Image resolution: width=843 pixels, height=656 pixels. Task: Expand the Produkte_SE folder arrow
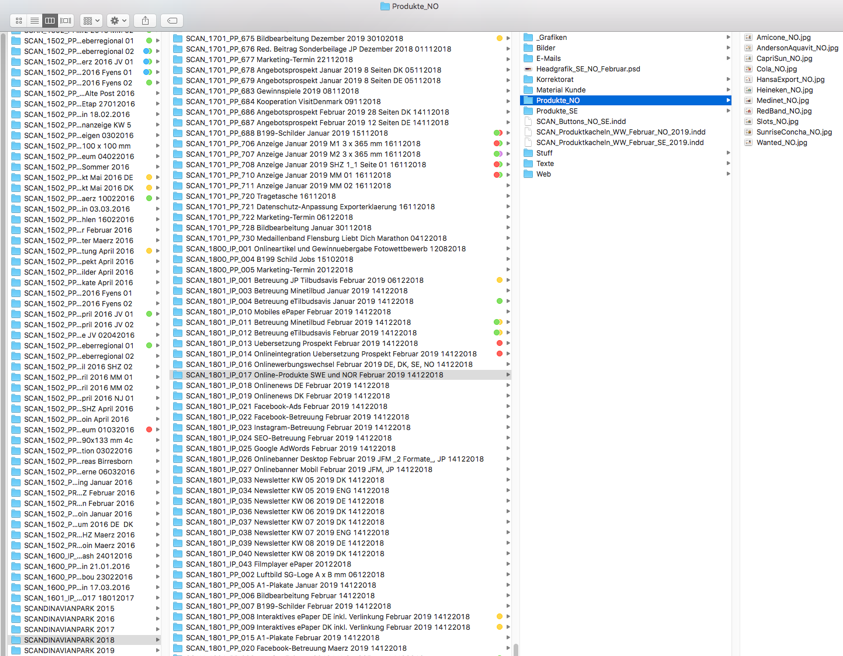(x=728, y=111)
